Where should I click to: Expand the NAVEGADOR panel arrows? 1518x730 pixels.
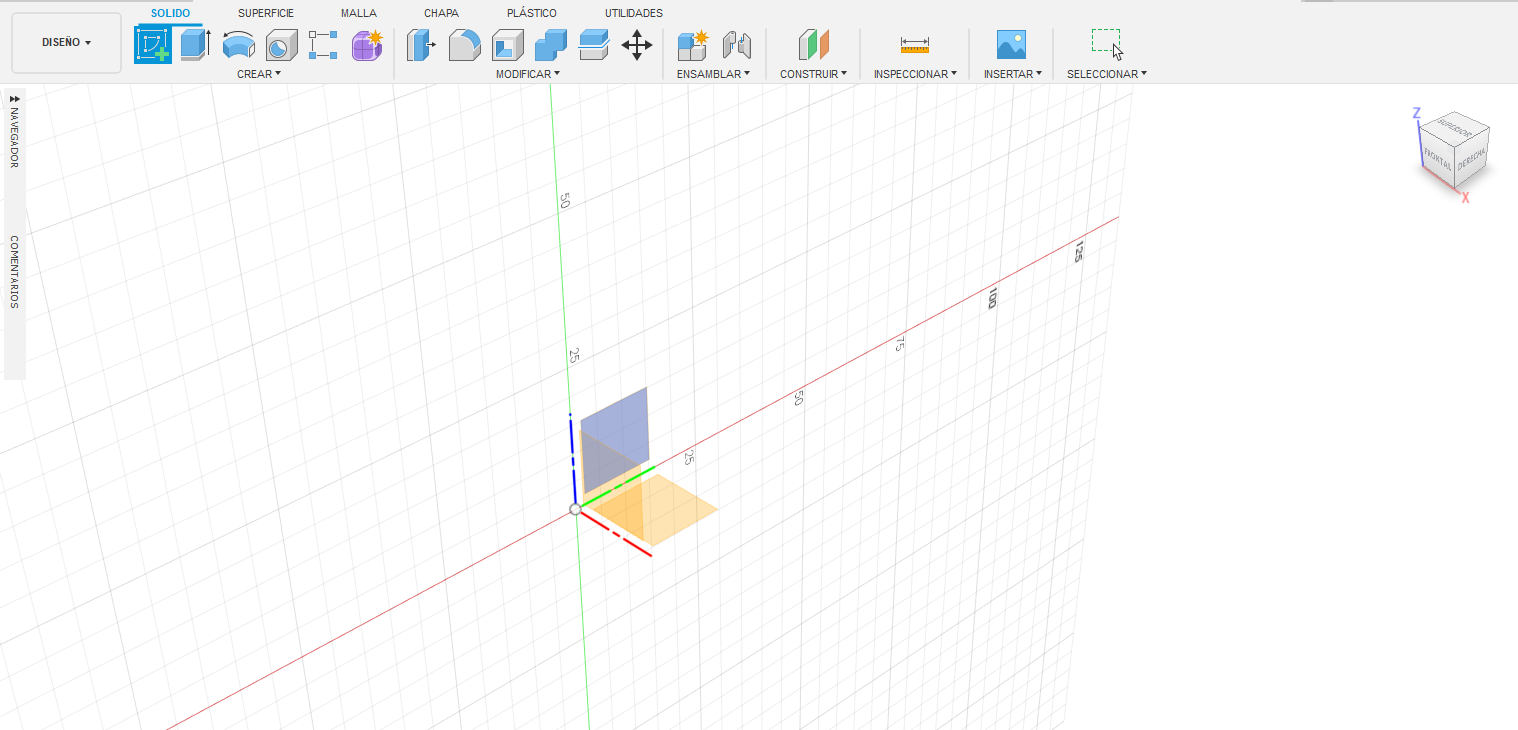click(x=14, y=98)
